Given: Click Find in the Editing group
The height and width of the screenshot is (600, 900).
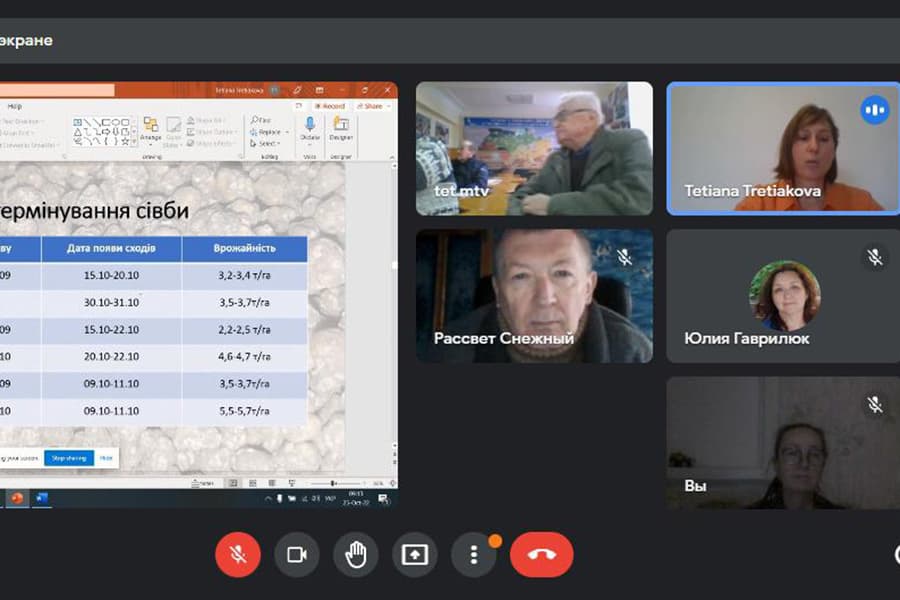Looking at the screenshot, I should click(261, 120).
